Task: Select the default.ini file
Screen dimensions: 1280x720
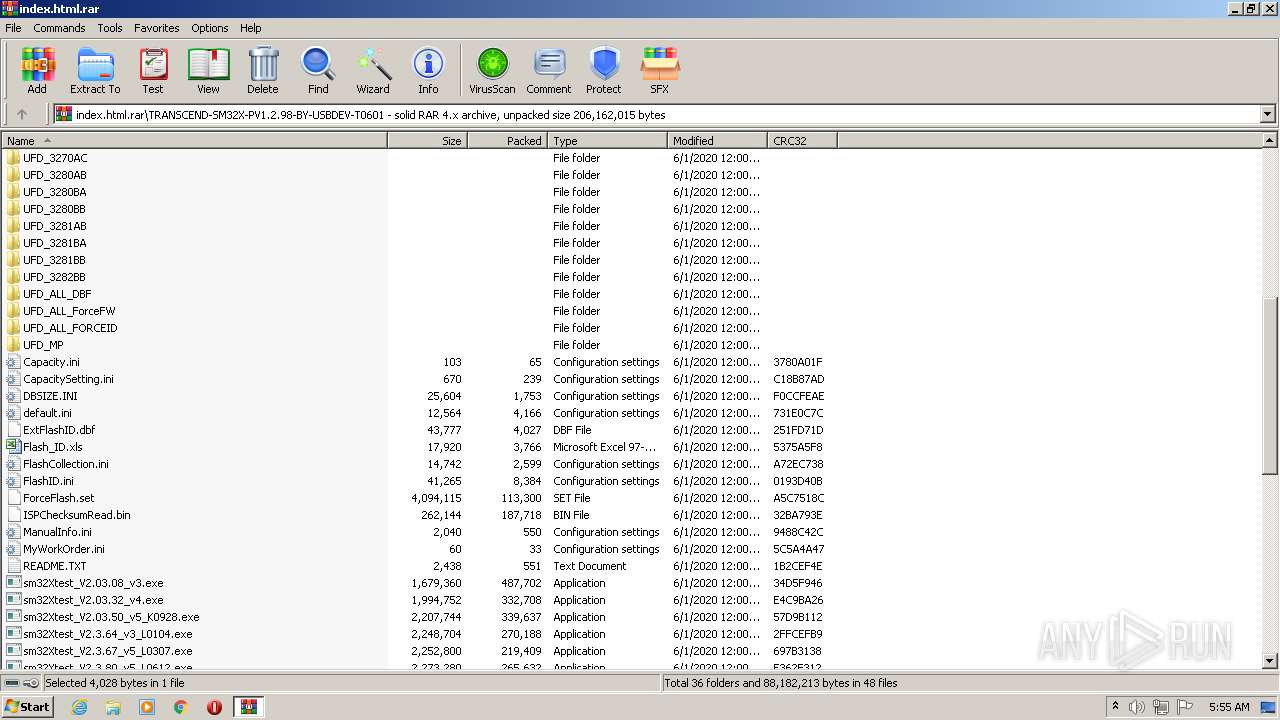Action: pyautogui.click(x=47, y=413)
